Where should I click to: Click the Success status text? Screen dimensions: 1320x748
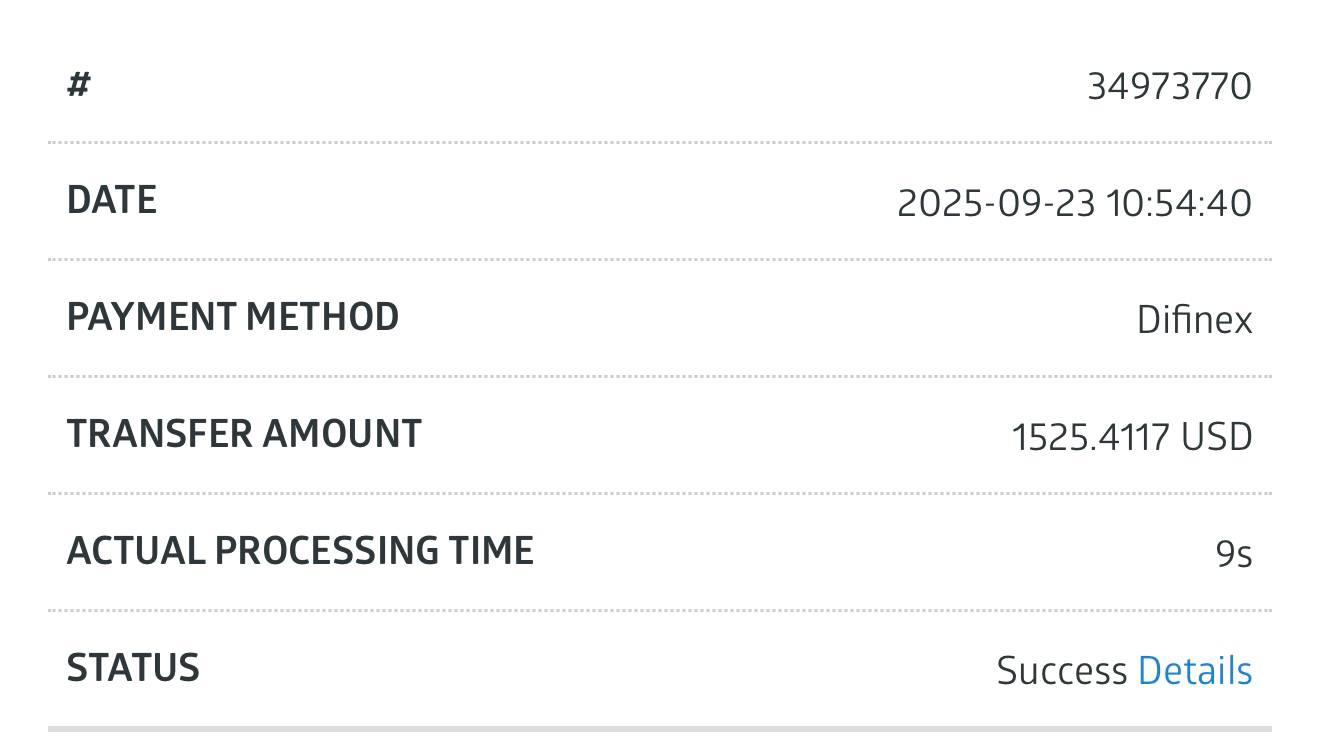tap(1061, 671)
